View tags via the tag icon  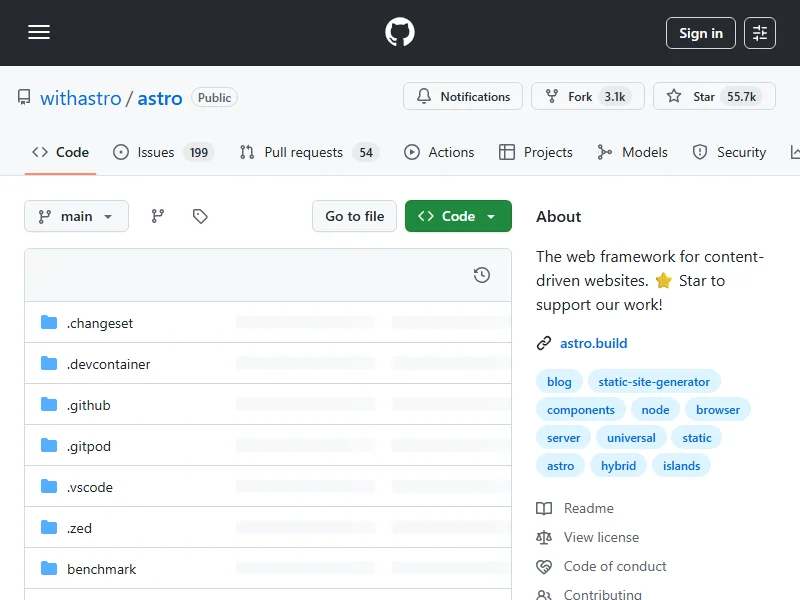pyautogui.click(x=200, y=216)
